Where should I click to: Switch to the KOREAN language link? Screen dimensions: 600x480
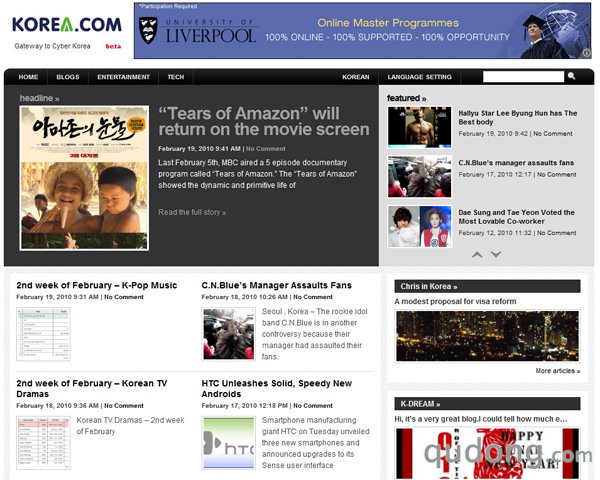(355, 77)
